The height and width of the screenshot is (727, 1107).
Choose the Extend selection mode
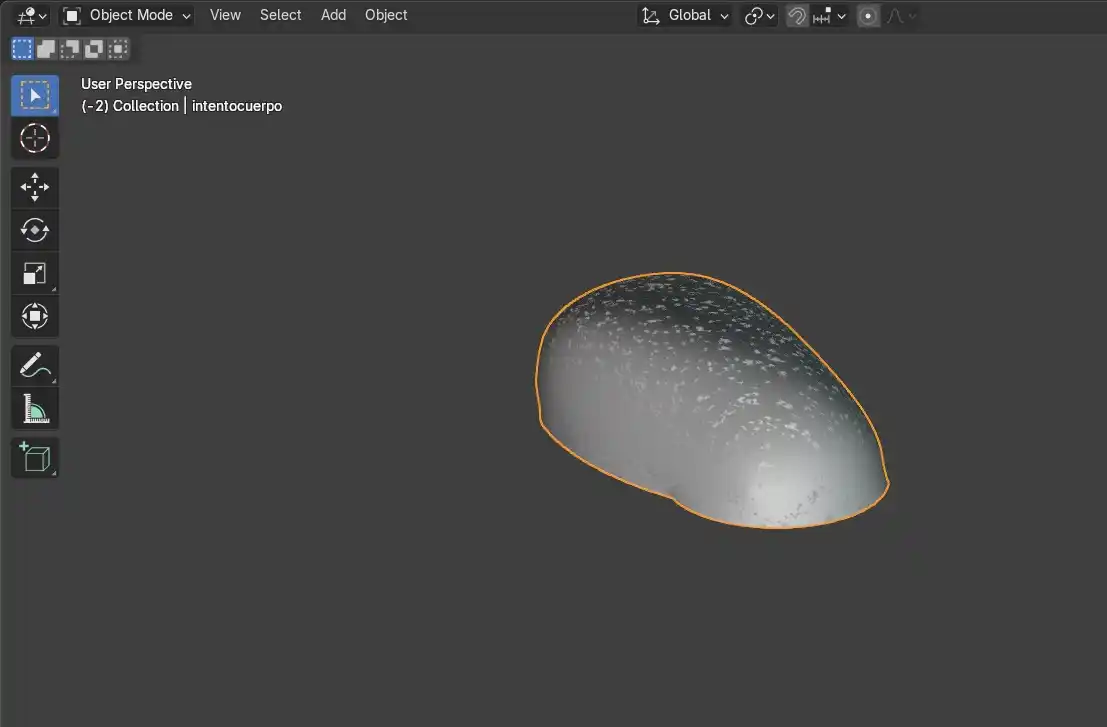[x=46, y=49]
